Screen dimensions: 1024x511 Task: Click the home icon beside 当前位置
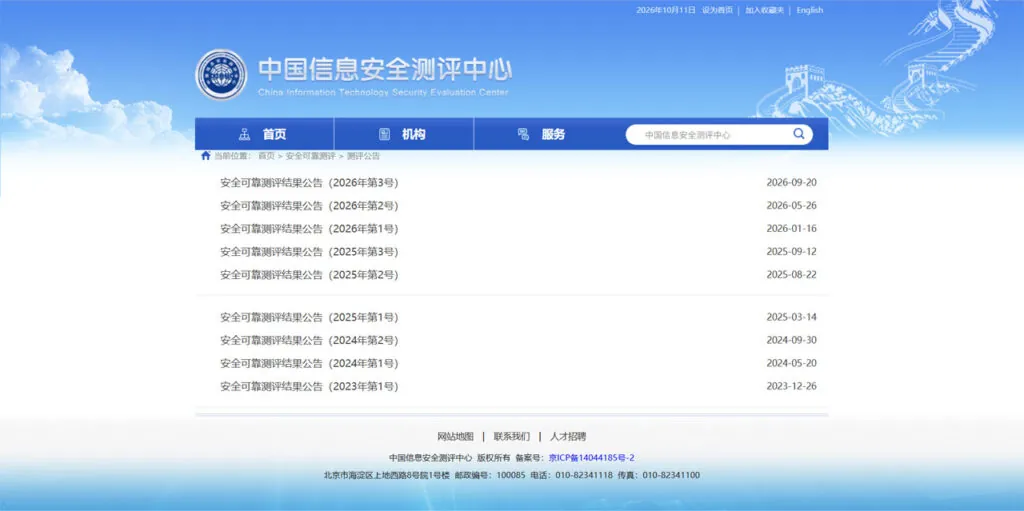pyautogui.click(x=206, y=156)
